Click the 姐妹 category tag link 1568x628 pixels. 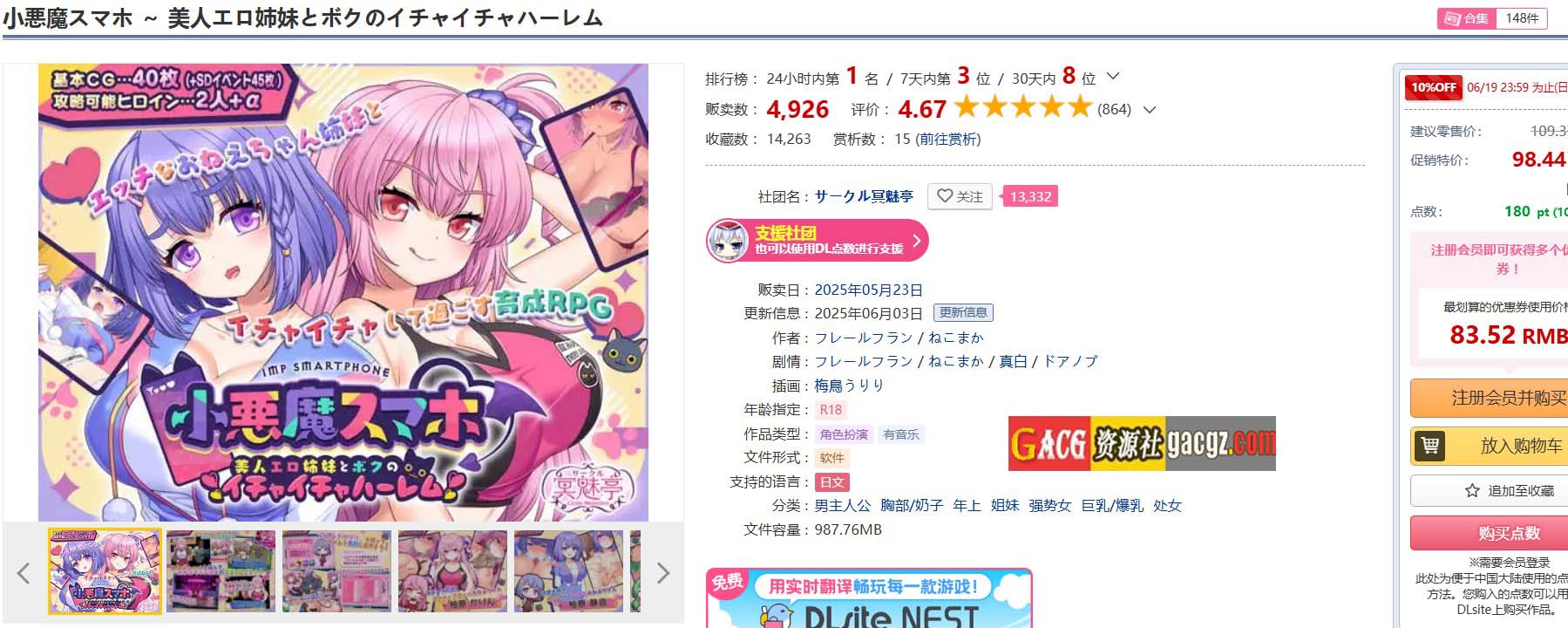[1004, 505]
